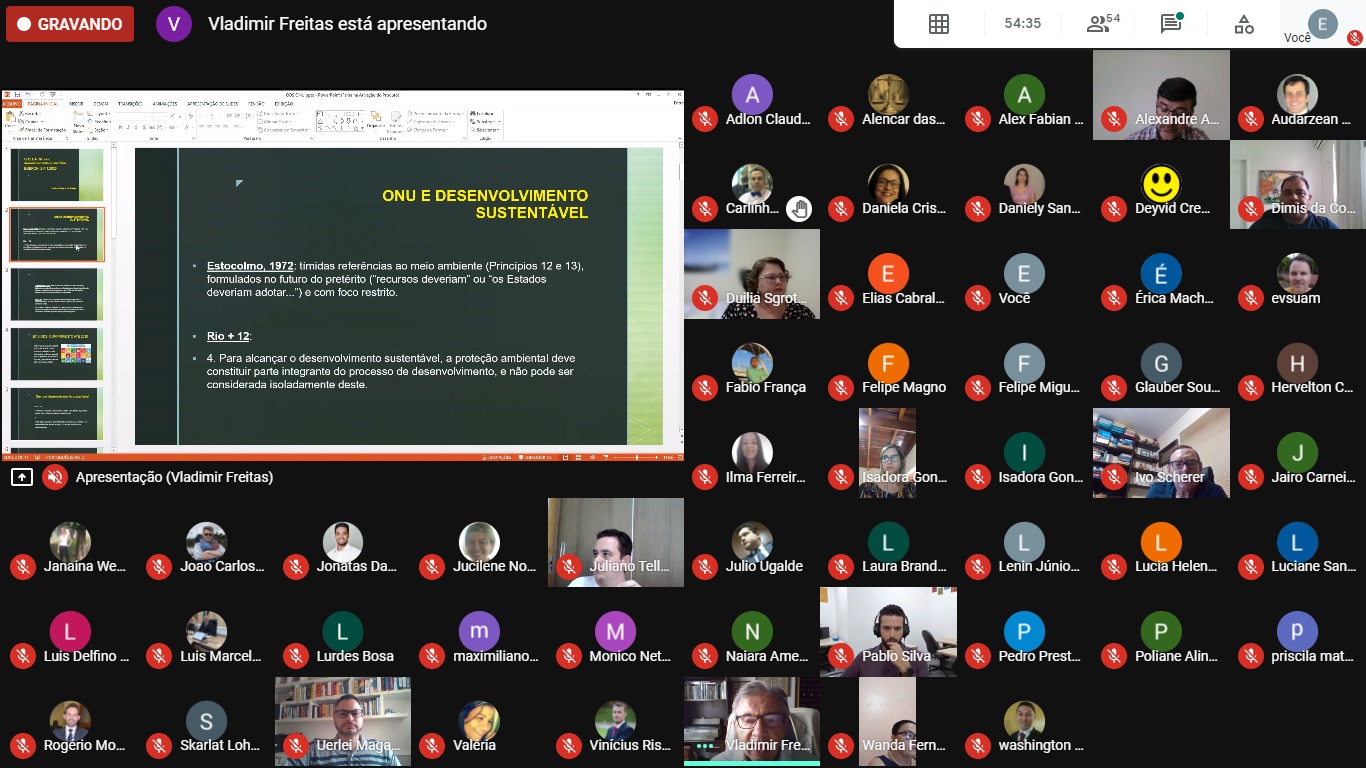
Task: Click Uerlei Maga's video tile with bookshelves
Action: click(x=342, y=720)
